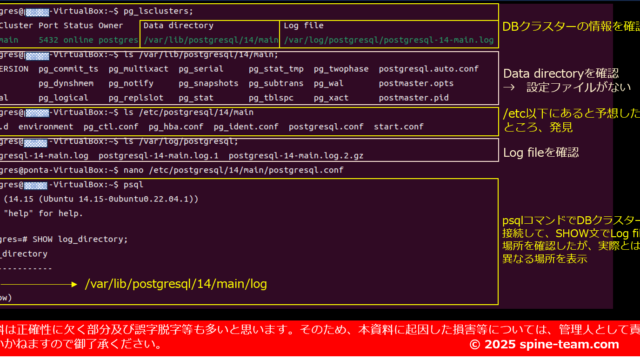Click the 'pg_commit_ts' directory name
Screen dimensions: 640x360
click(68, 69)
